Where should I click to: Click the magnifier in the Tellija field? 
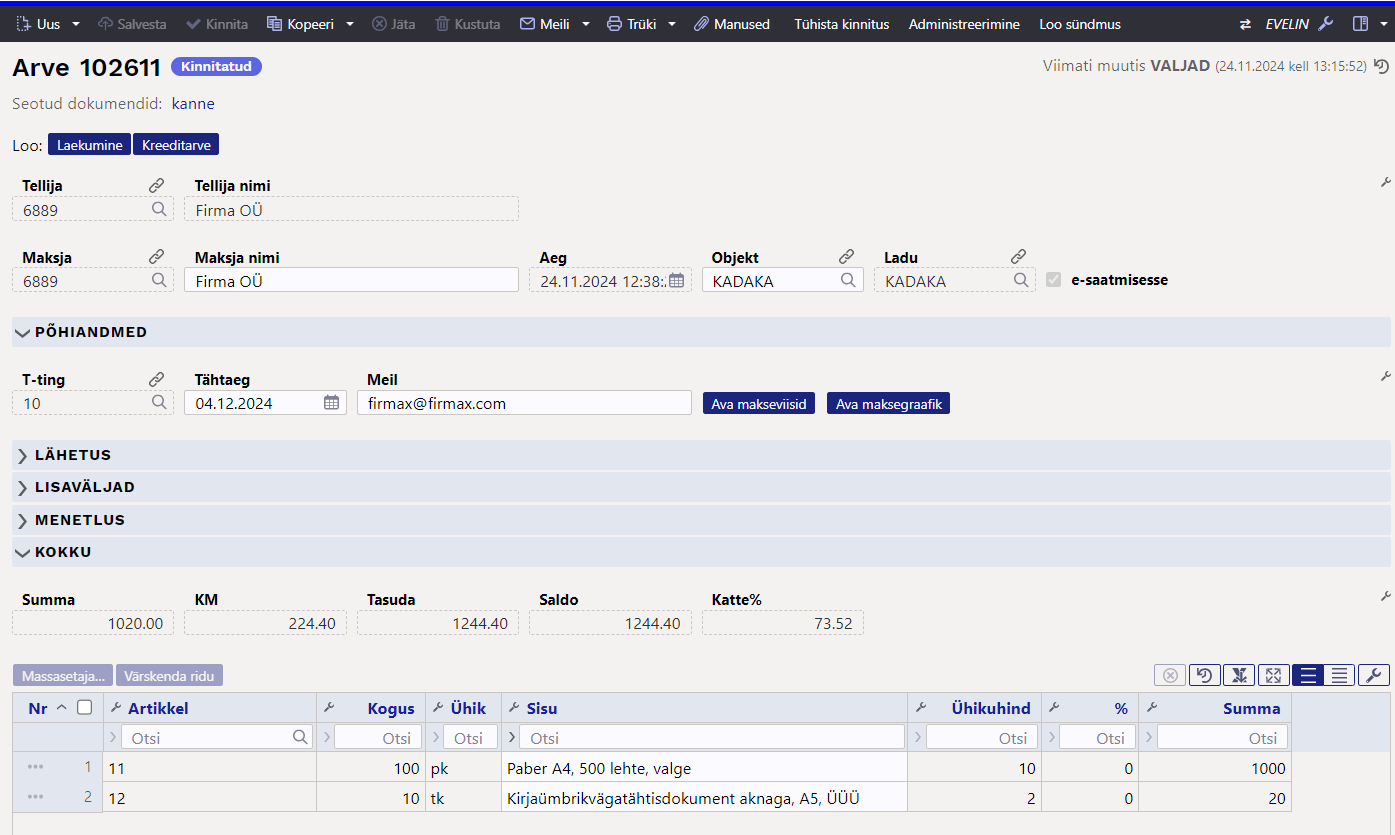pyautogui.click(x=159, y=209)
